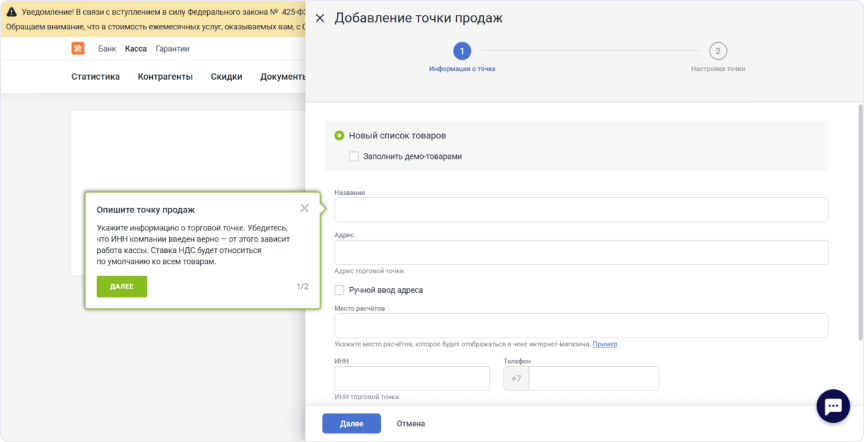Open the Скидки section
Screen dimensions: 864x442
(x=226, y=76)
